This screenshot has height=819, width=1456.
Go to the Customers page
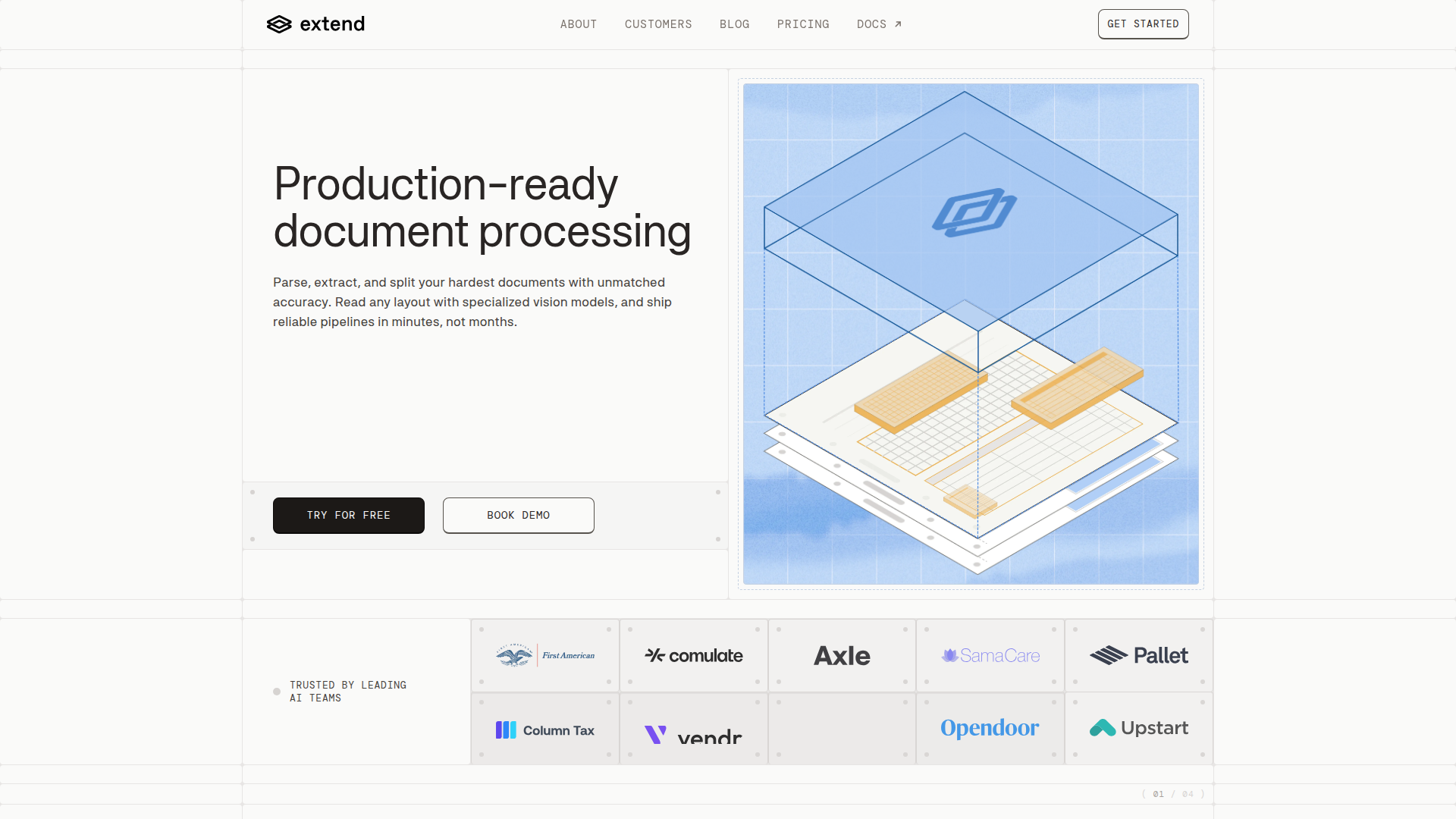pos(657,24)
